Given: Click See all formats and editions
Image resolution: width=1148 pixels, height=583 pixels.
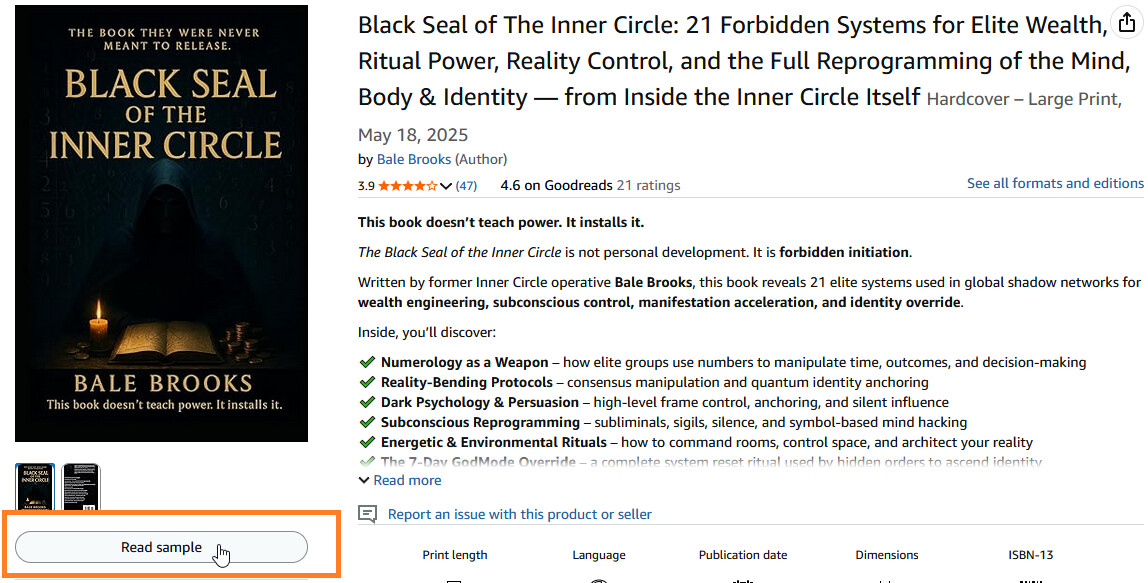Looking at the screenshot, I should pos(1054,184).
